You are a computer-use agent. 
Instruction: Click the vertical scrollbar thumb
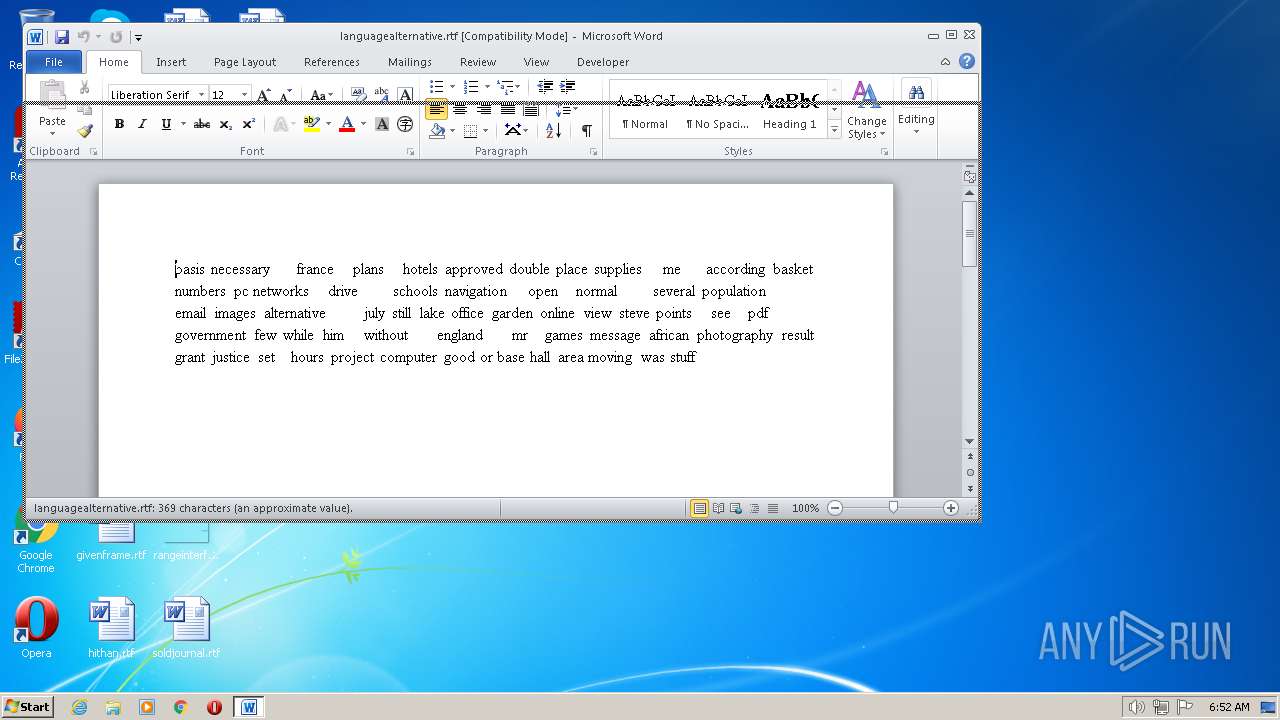tap(969, 234)
